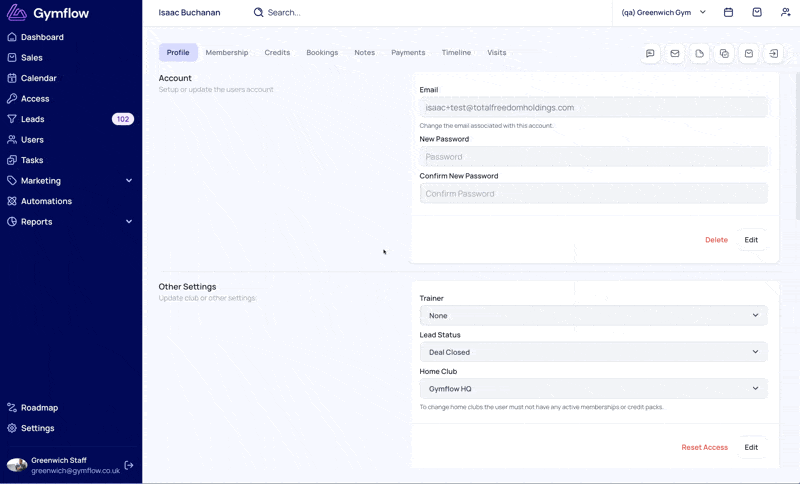Image resolution: width=800 pixels, height=484 pixels.
Task: Click the red Delete link
Action: tap(716, 240)
